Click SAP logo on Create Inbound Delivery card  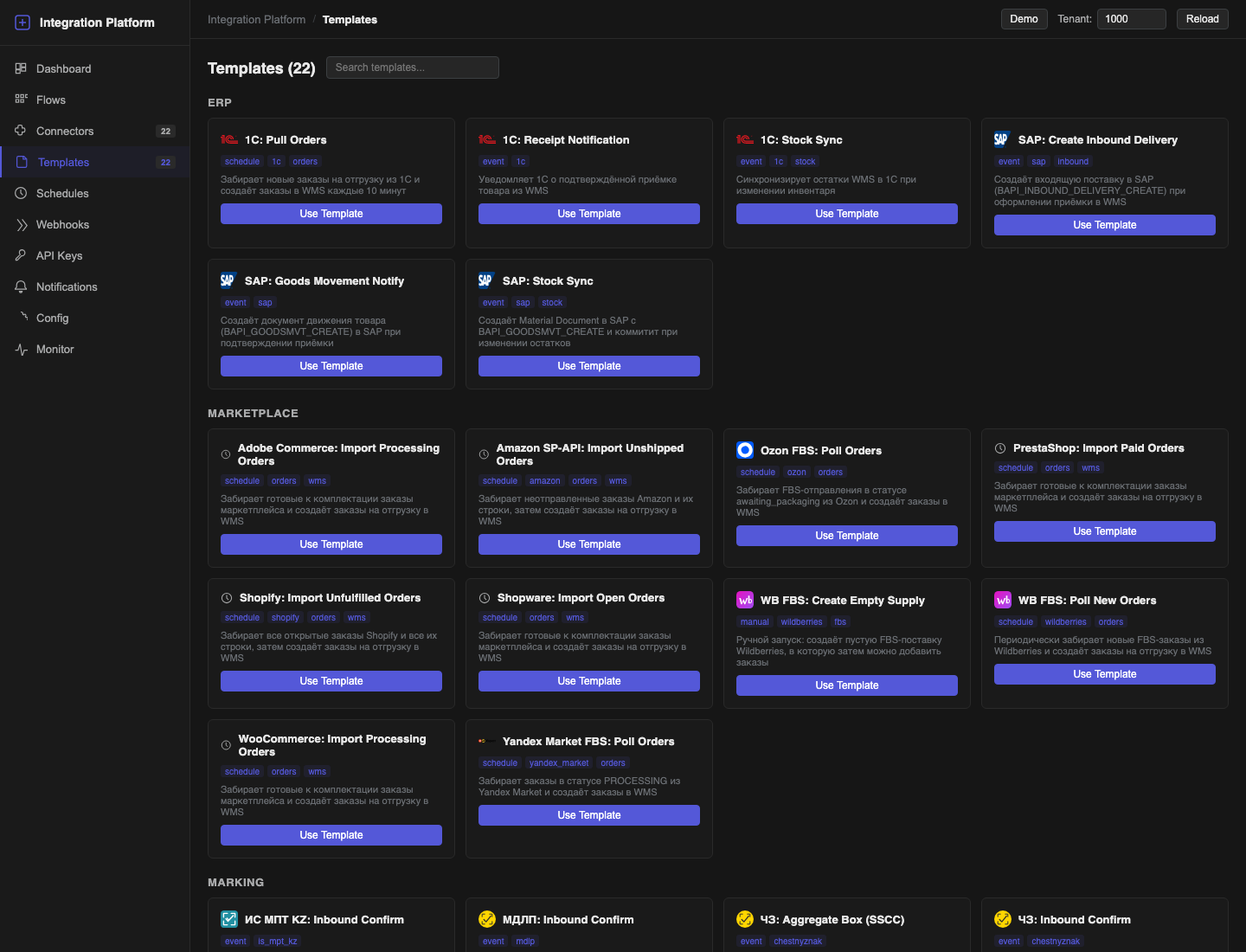(1002, 139)
